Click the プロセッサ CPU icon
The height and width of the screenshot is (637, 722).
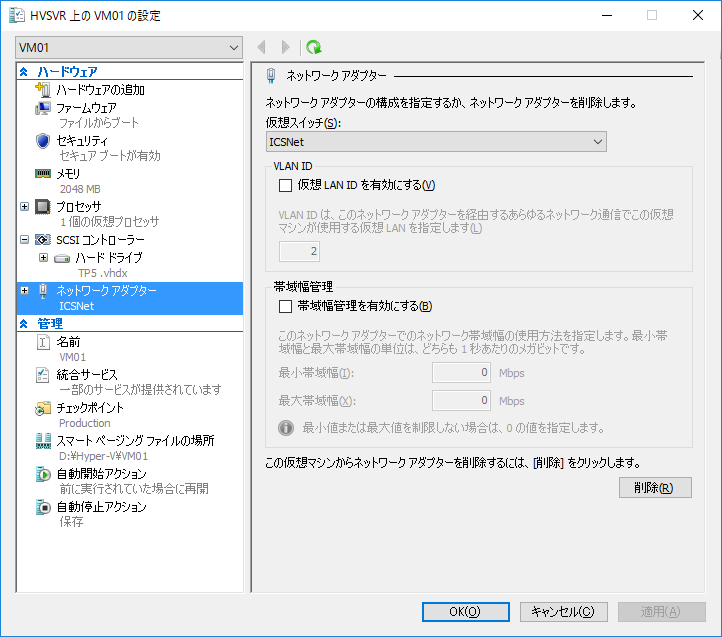pyautogui.click(x=43, y=207)
